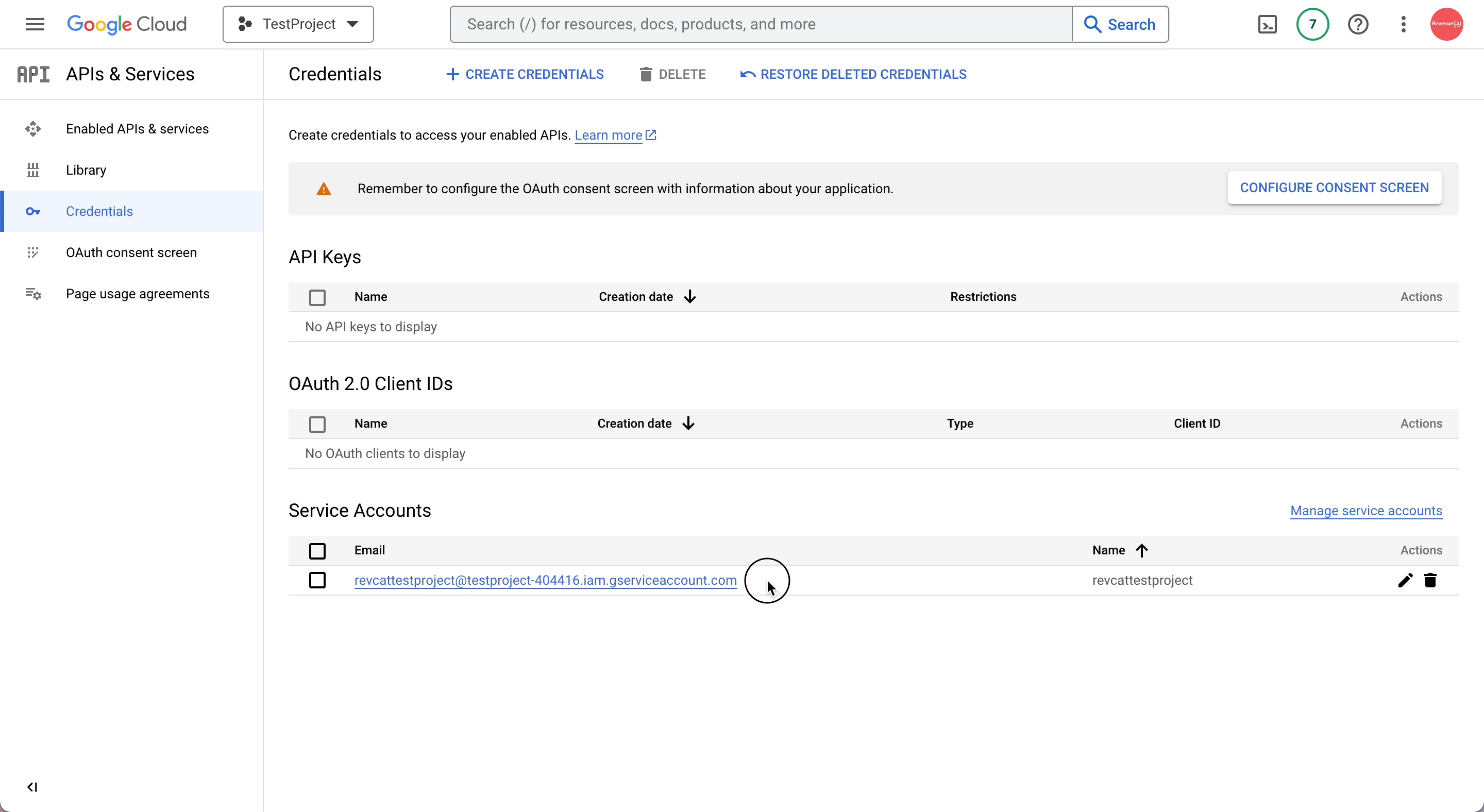Open Page usage agreements section
Viewport: 1484px width, 812px height.
click(x=138, y=294)
